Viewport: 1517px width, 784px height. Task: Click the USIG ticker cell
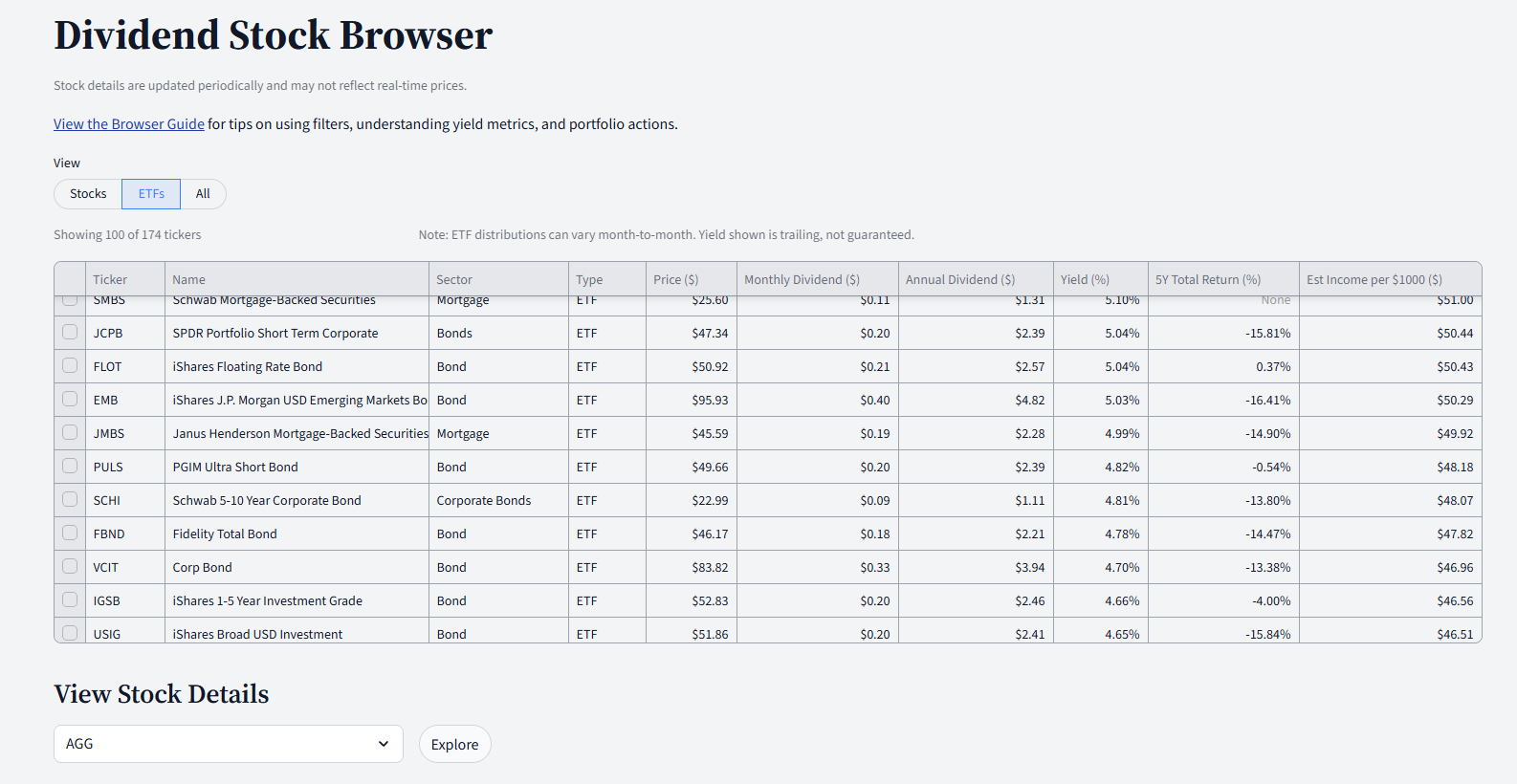[x=125, y=631]
